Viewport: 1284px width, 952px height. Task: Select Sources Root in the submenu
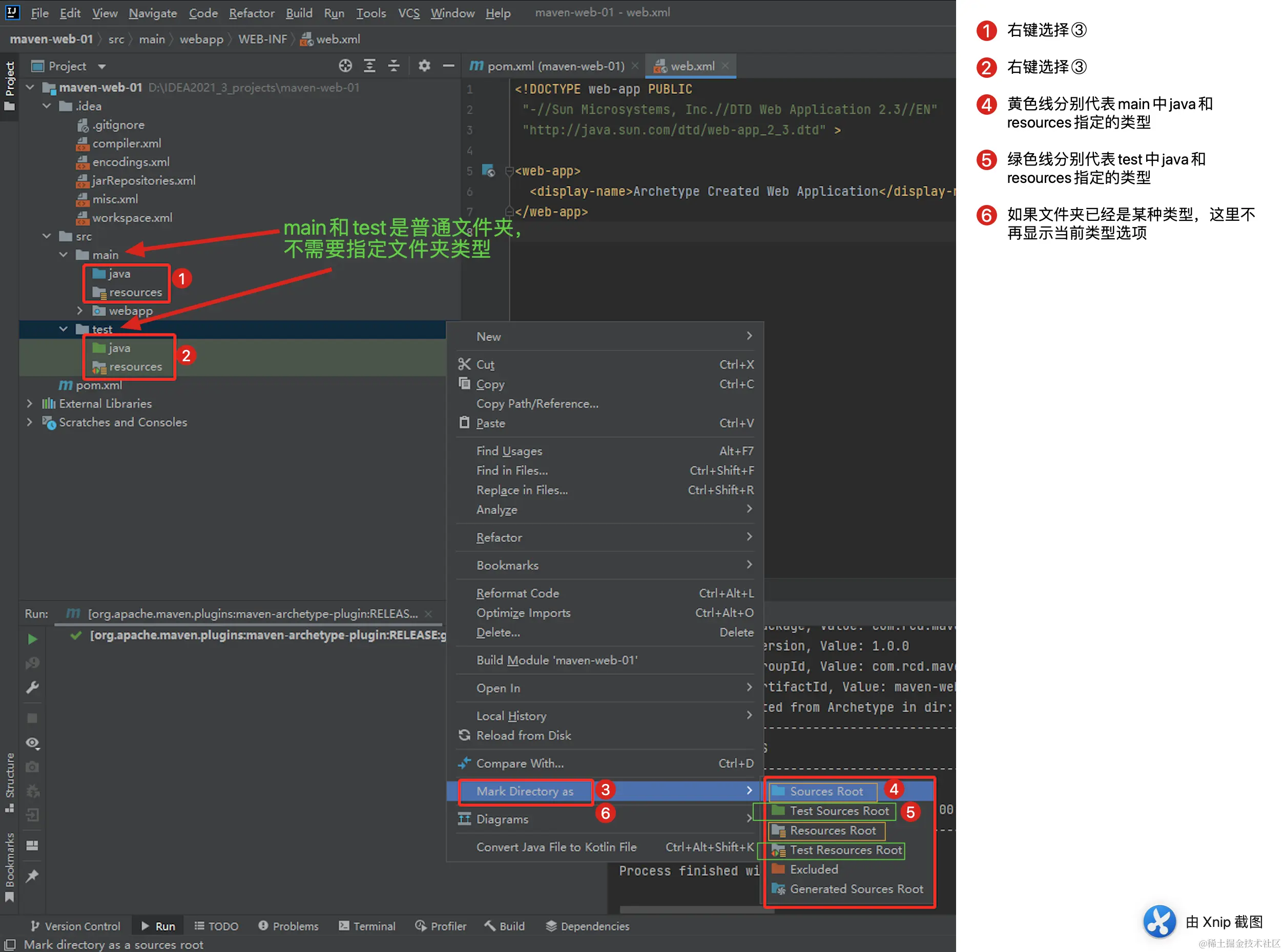click(x=826, y=791)
